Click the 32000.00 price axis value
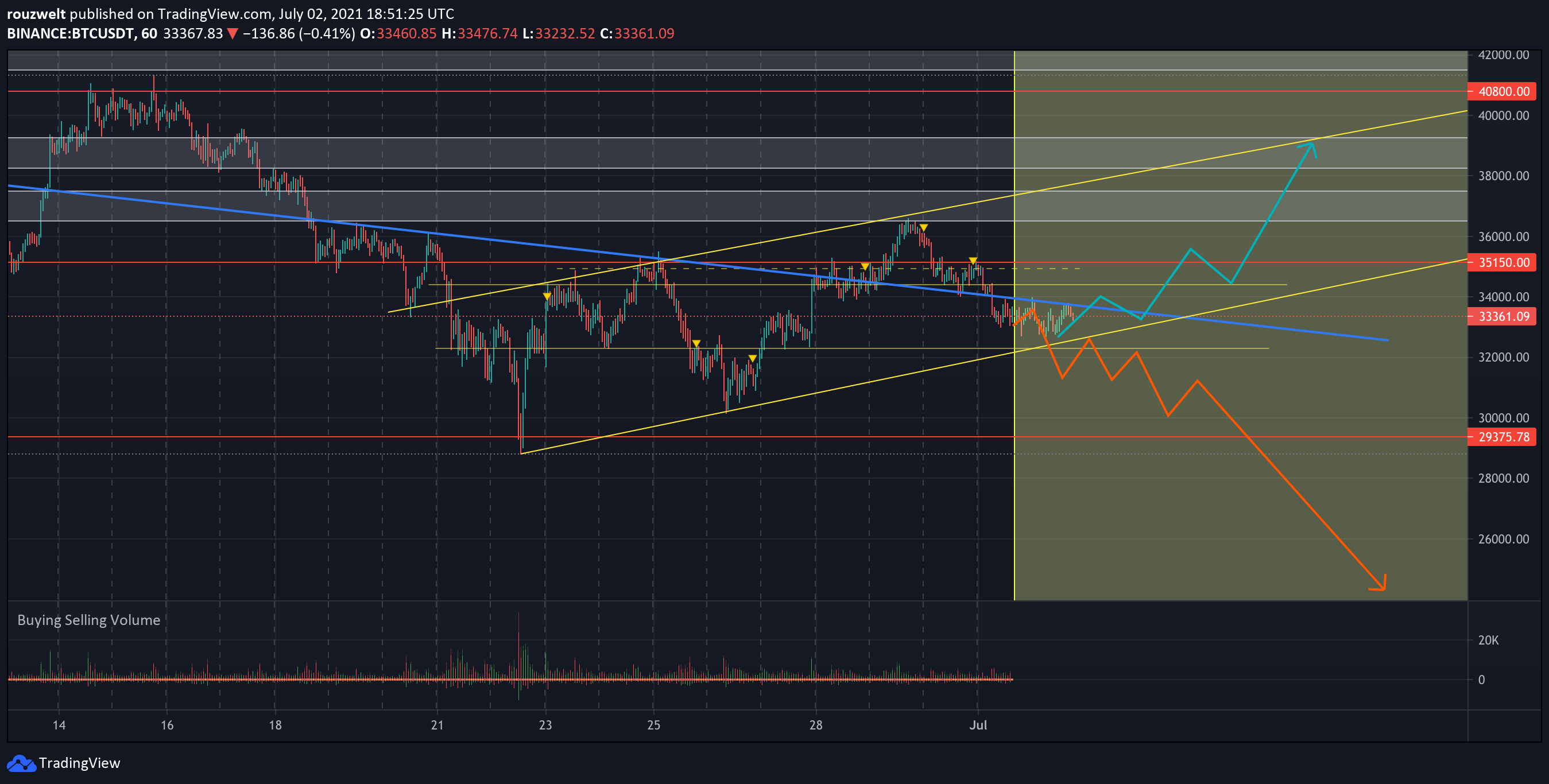Viewport: 1549px width, 784px height. pyautogui.click(x=1503, y=357)
